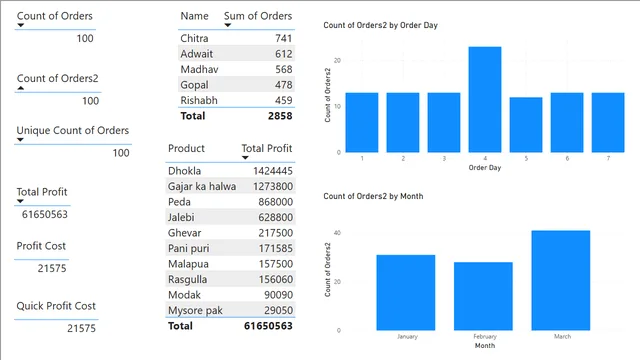Select the Mysore pak product row
Viewport: 640px width, 360px height.
[x=231, y=310]
